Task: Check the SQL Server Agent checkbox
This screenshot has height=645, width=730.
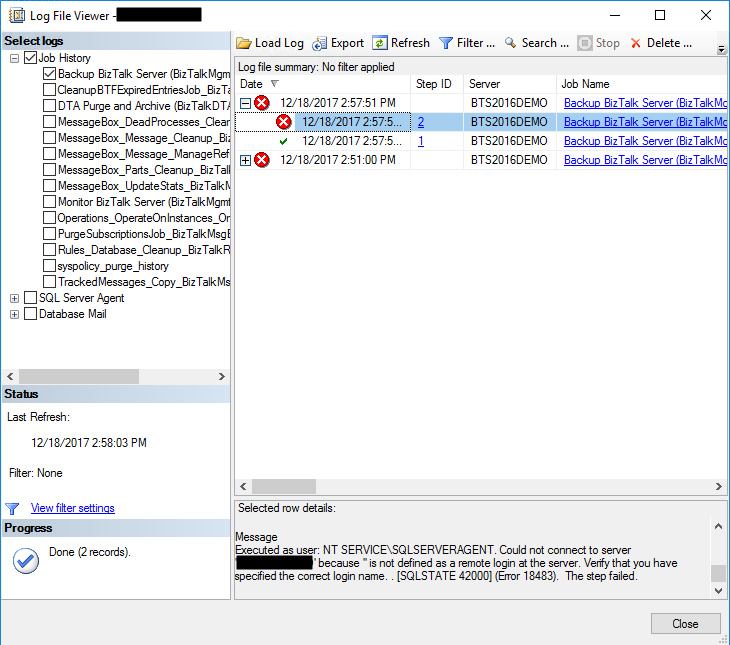Action: [x=30, y=298]
